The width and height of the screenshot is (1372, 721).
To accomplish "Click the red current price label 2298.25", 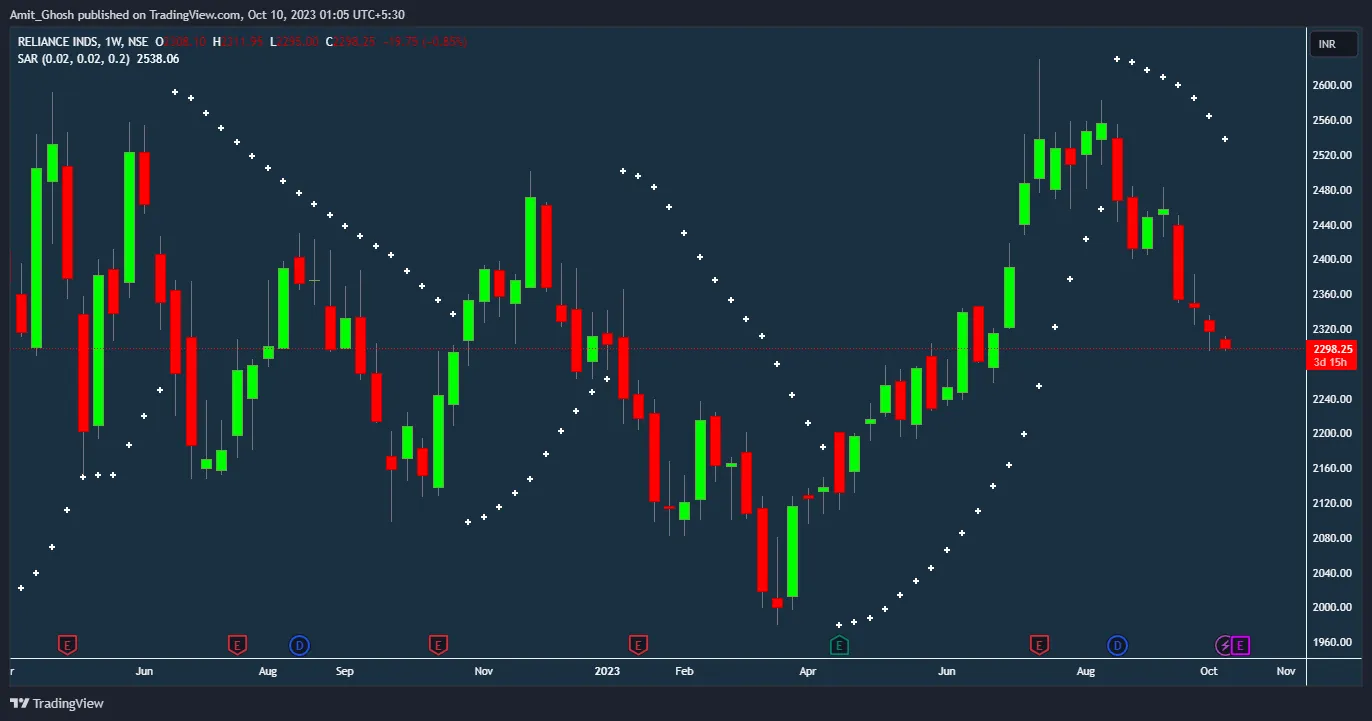I will click(x=1331, y=349).
